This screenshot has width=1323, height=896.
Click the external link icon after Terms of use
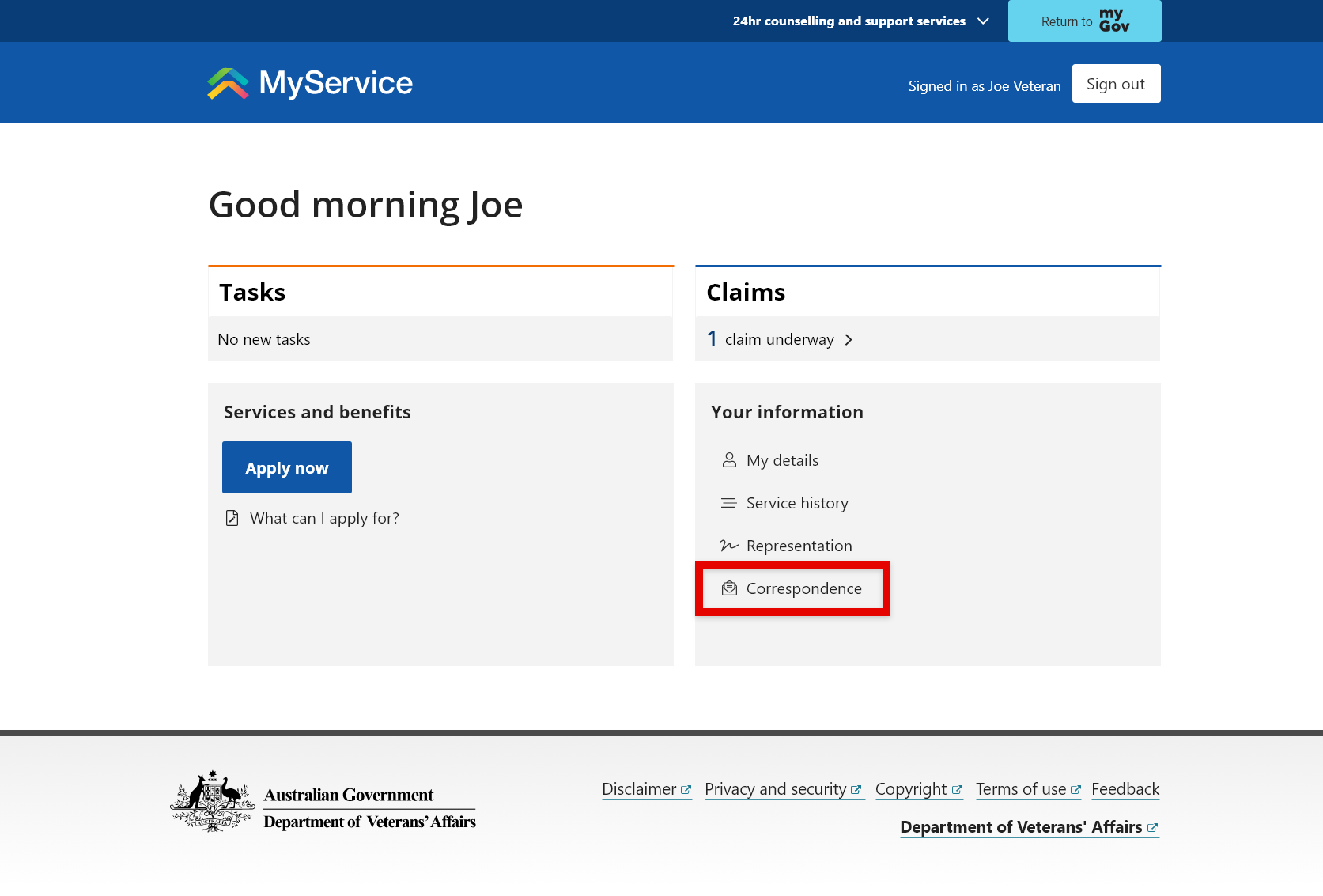tap(1075, 790)
